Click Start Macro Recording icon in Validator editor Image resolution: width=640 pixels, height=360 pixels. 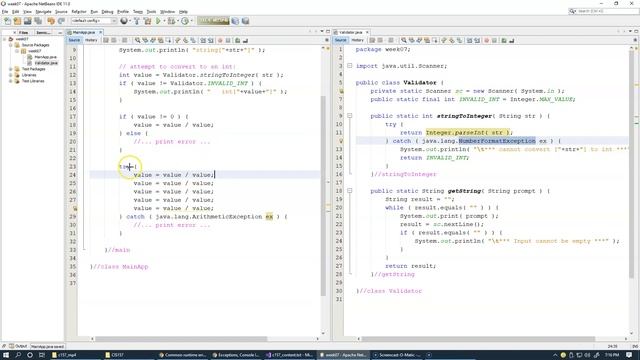pyautogui.click(x=486, y=40)
